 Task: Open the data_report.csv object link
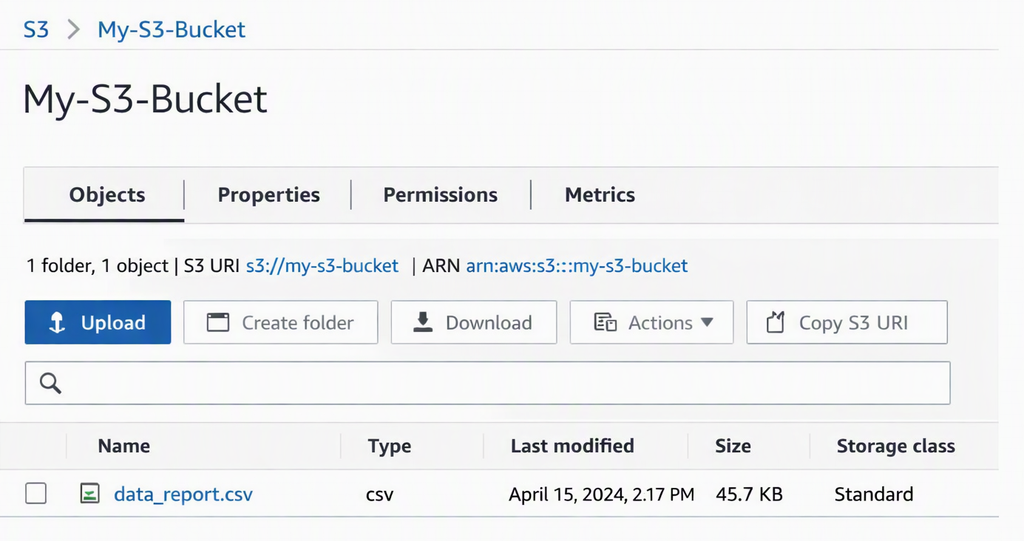click(183, 495)
